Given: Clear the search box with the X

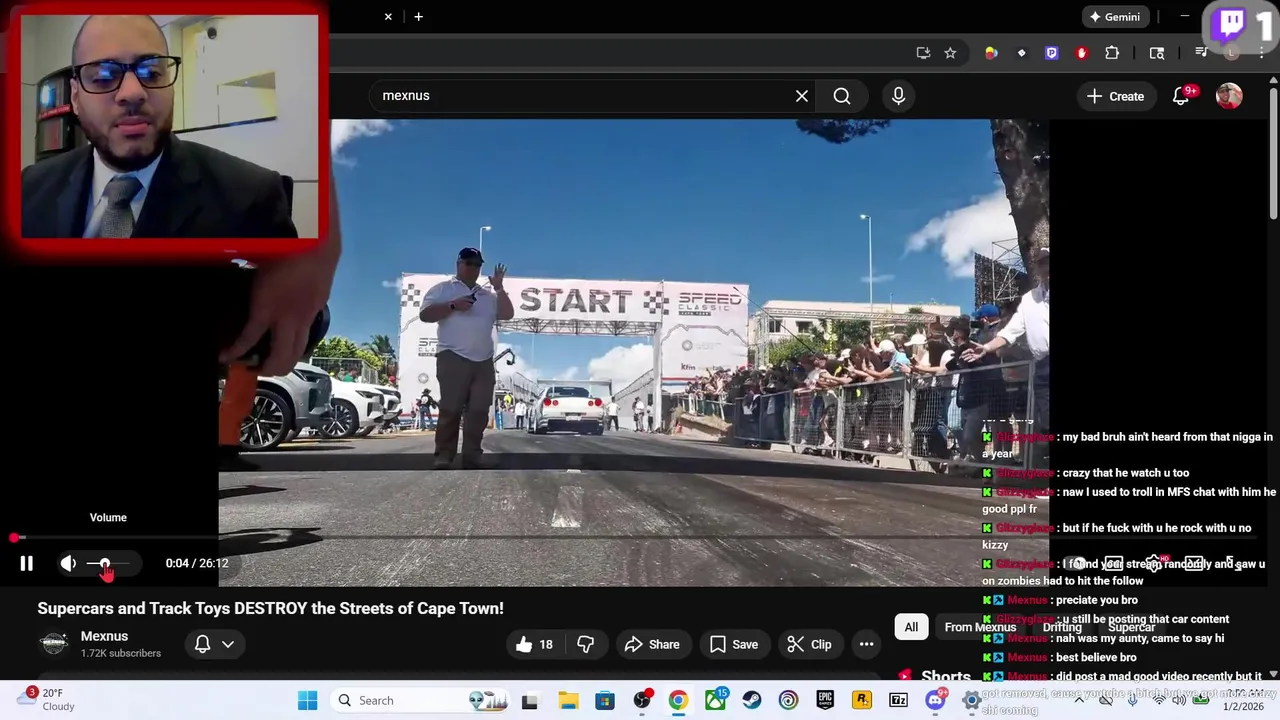Looking at the screenshot, I should click(802, 96).
